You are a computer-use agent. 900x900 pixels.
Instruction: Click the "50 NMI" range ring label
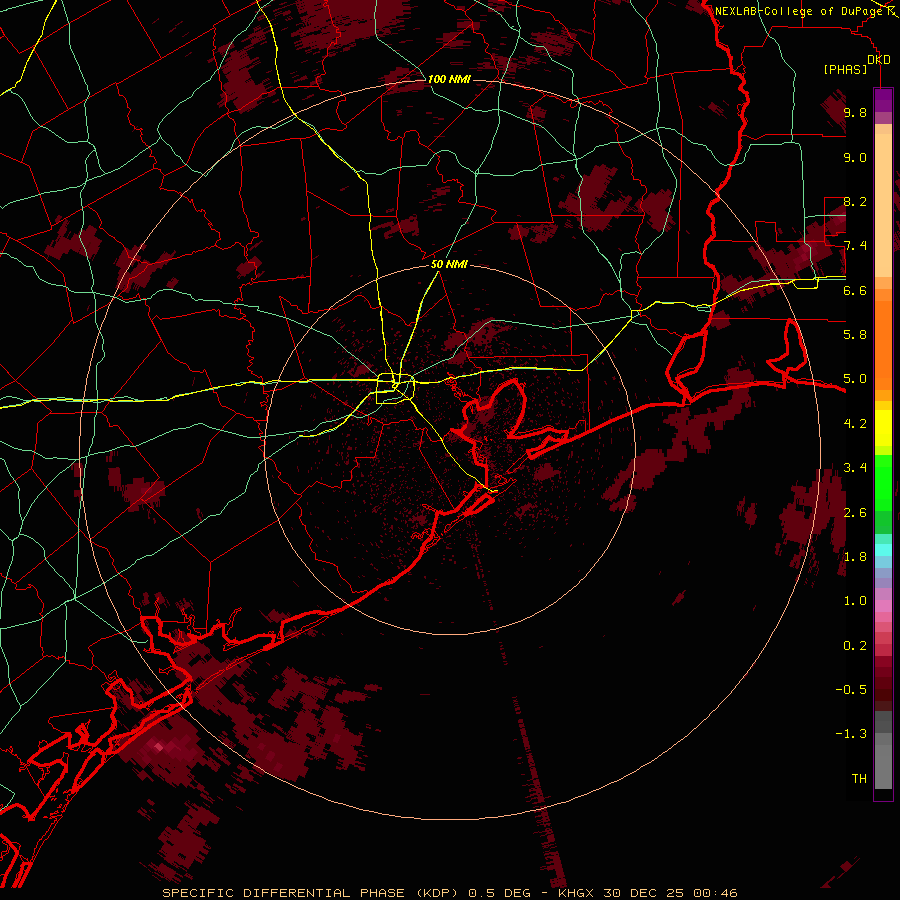tap(449, 264)
